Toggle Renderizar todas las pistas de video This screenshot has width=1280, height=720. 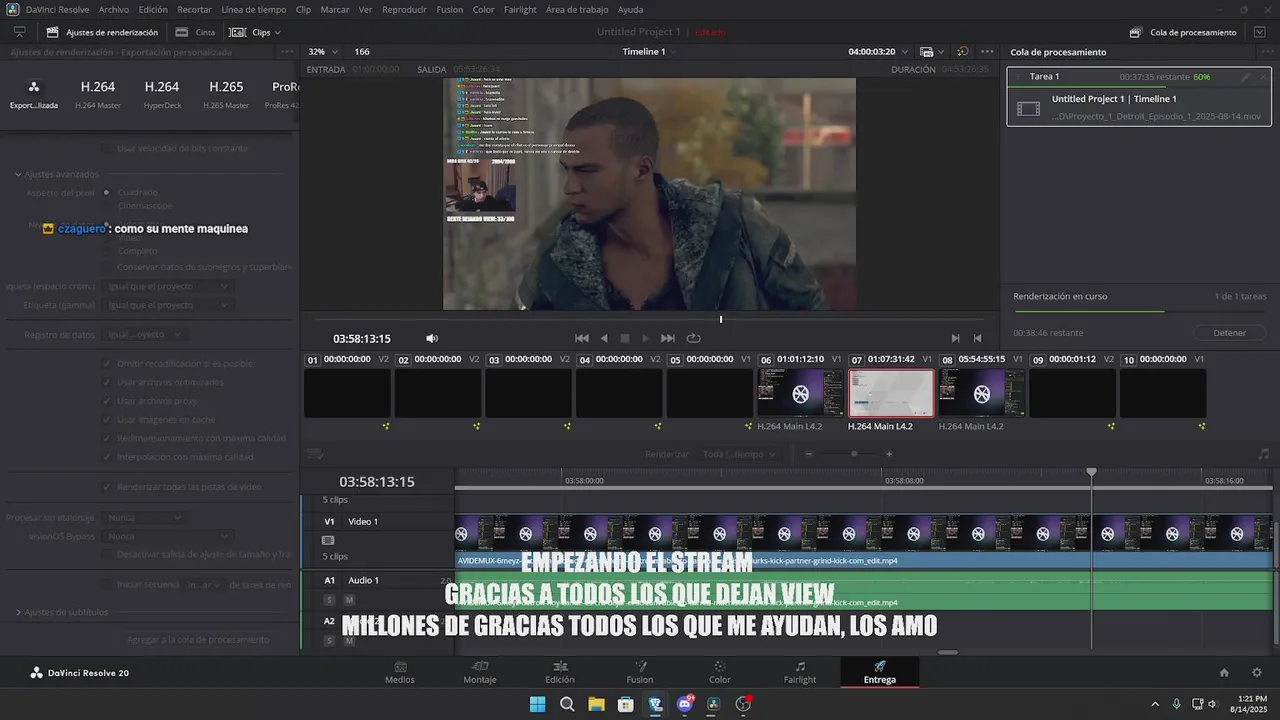[x=107, y=487]
